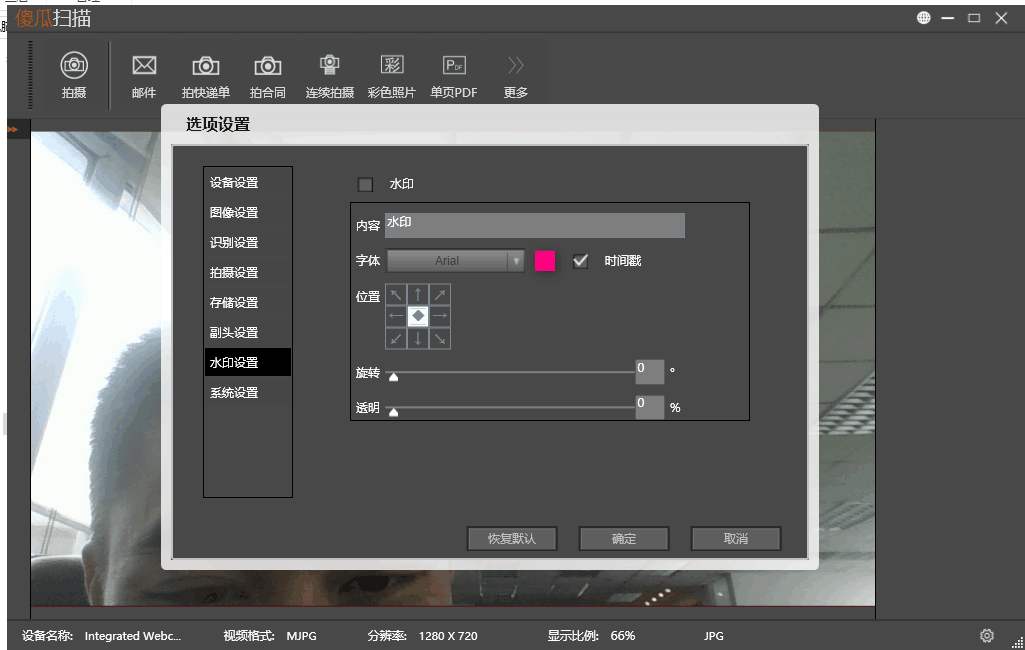The image size is (1025, 650).
Task: Switch to 存储设置 settings tab
Action: coord(248,303)
